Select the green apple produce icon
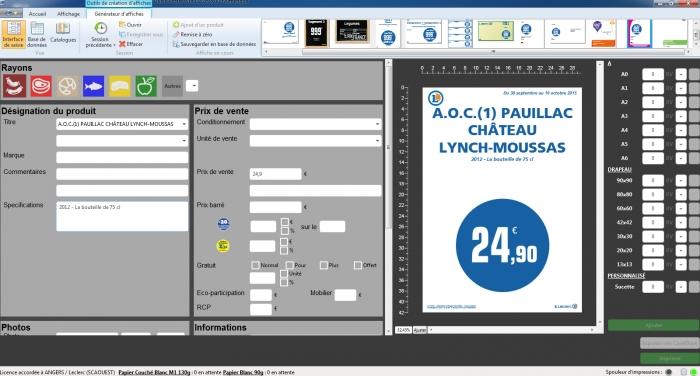The width and height of the screenshot is (700, 376). tap(146, 86)
